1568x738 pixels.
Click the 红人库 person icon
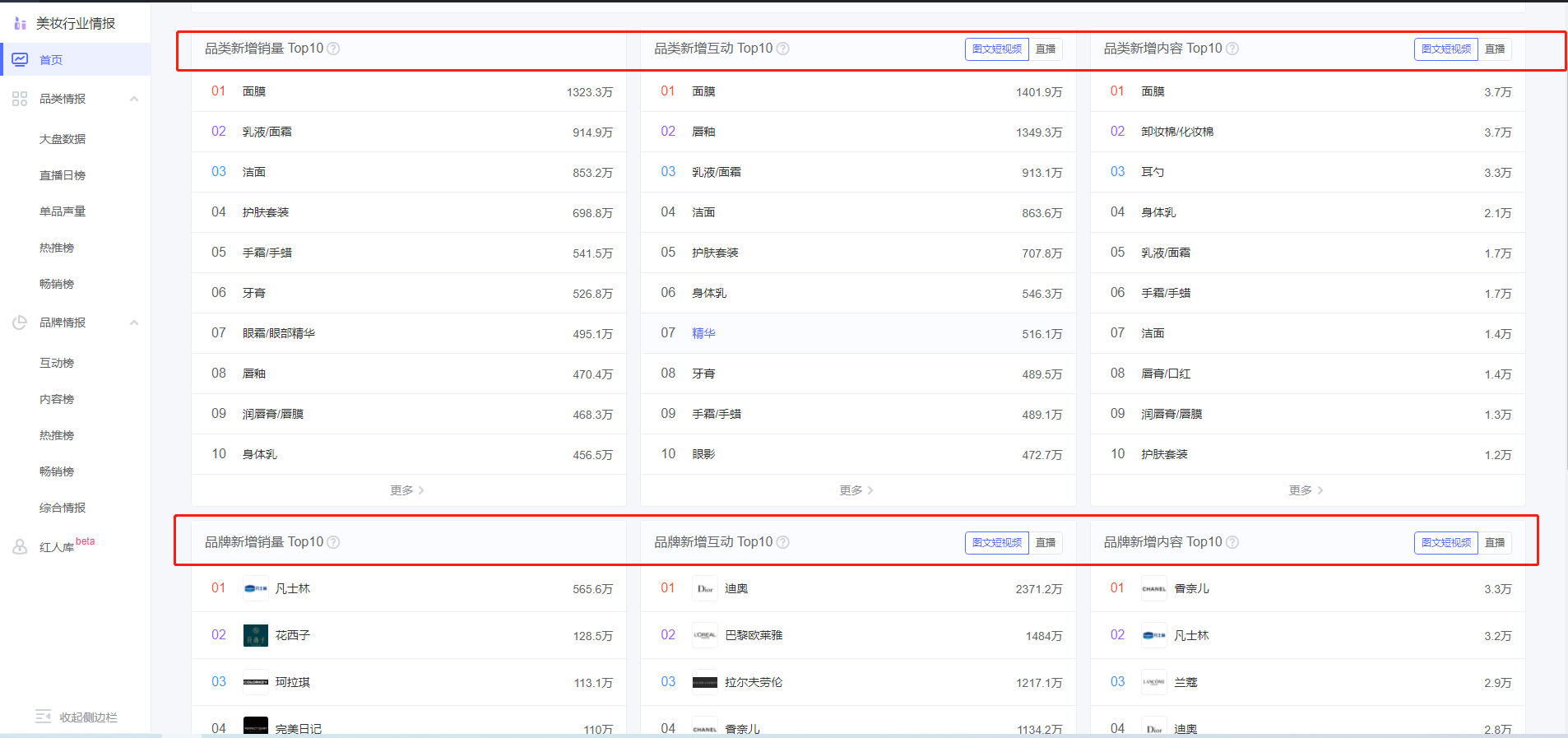[20, 546]
